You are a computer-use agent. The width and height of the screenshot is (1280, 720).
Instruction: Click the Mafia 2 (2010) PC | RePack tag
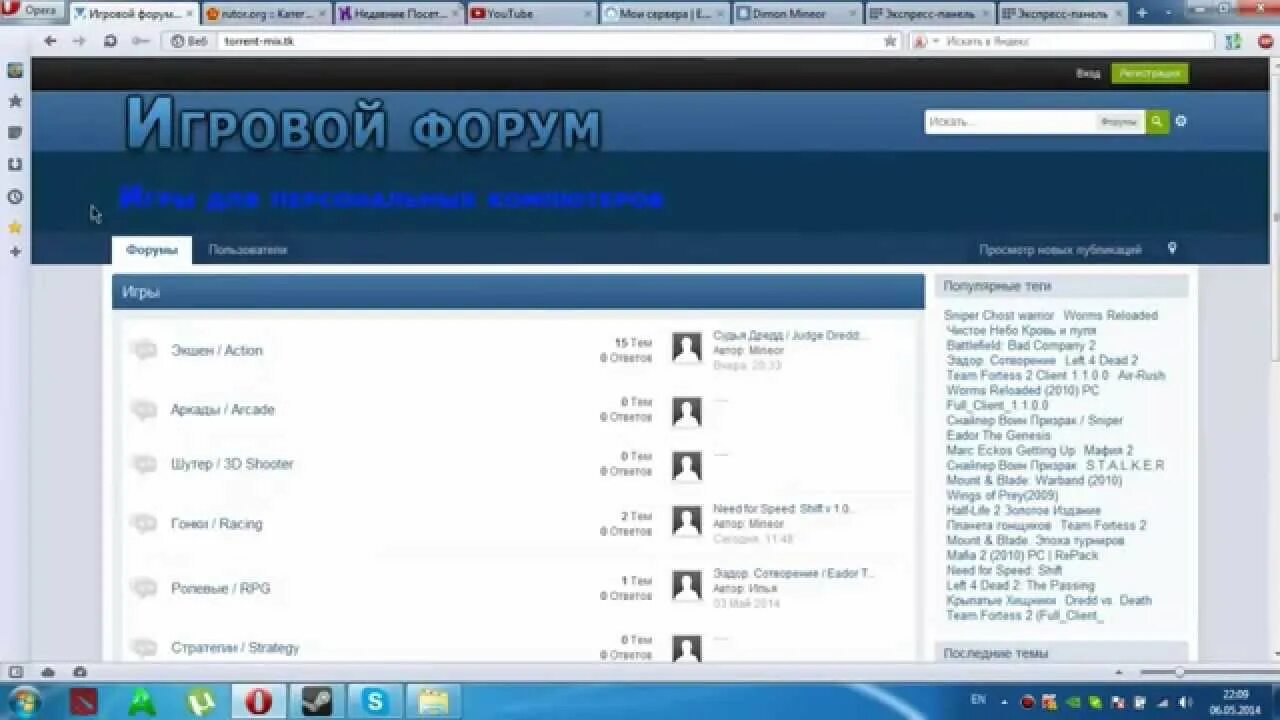coord(1022,556)
